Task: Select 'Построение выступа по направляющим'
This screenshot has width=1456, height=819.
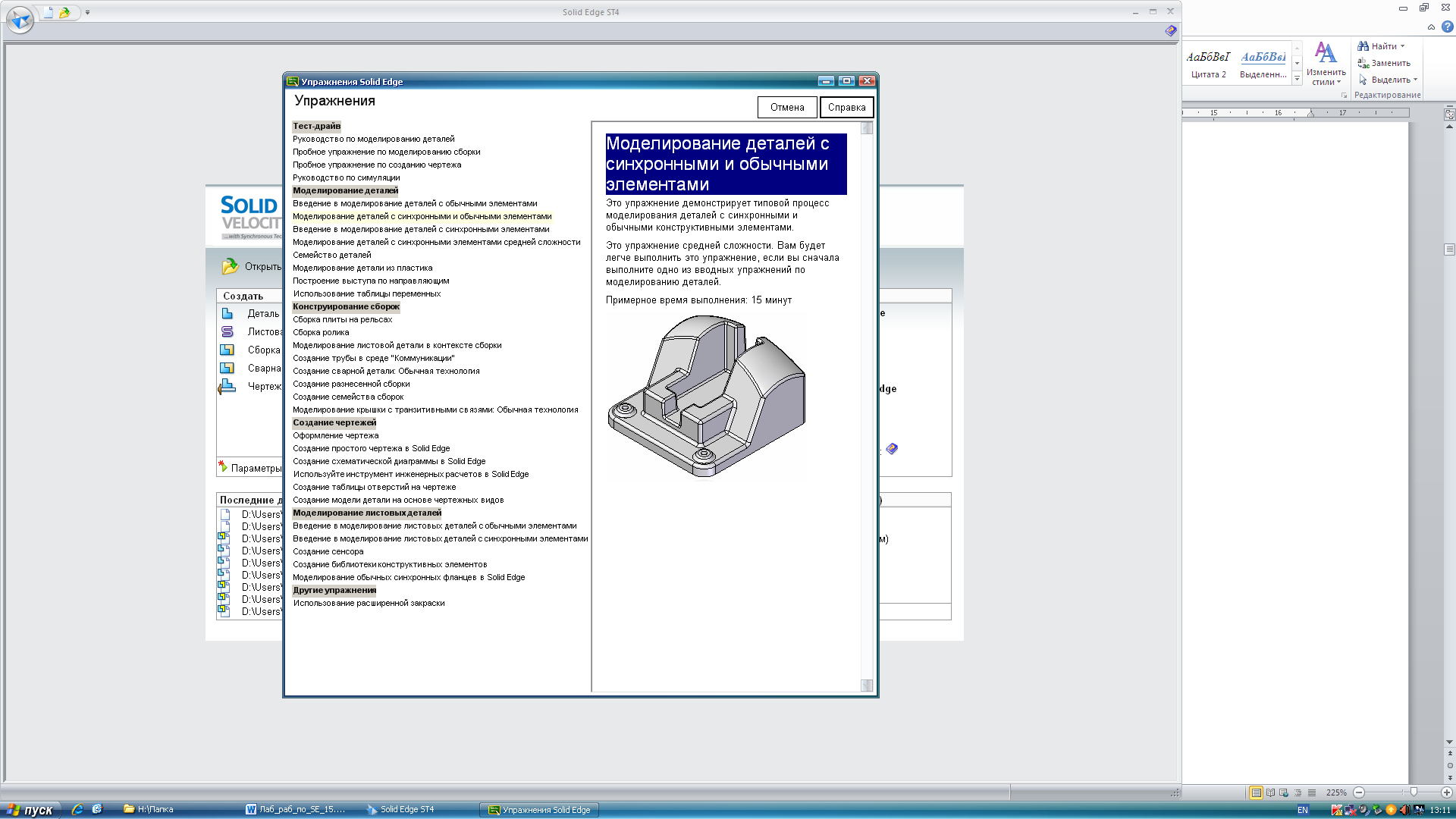Action: pos(371,281)
